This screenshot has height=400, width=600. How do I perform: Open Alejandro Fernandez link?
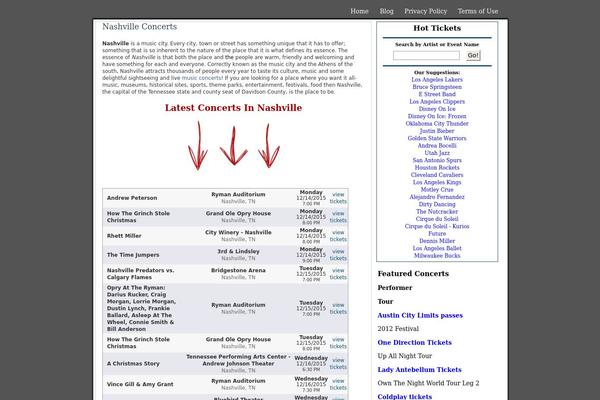pyautogui.click(x=437, y=197)
